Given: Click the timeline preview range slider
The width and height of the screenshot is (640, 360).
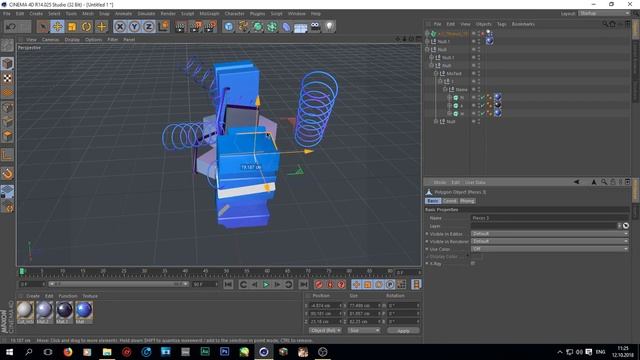Looking at the screenshot, I should (x=118, y=284).
